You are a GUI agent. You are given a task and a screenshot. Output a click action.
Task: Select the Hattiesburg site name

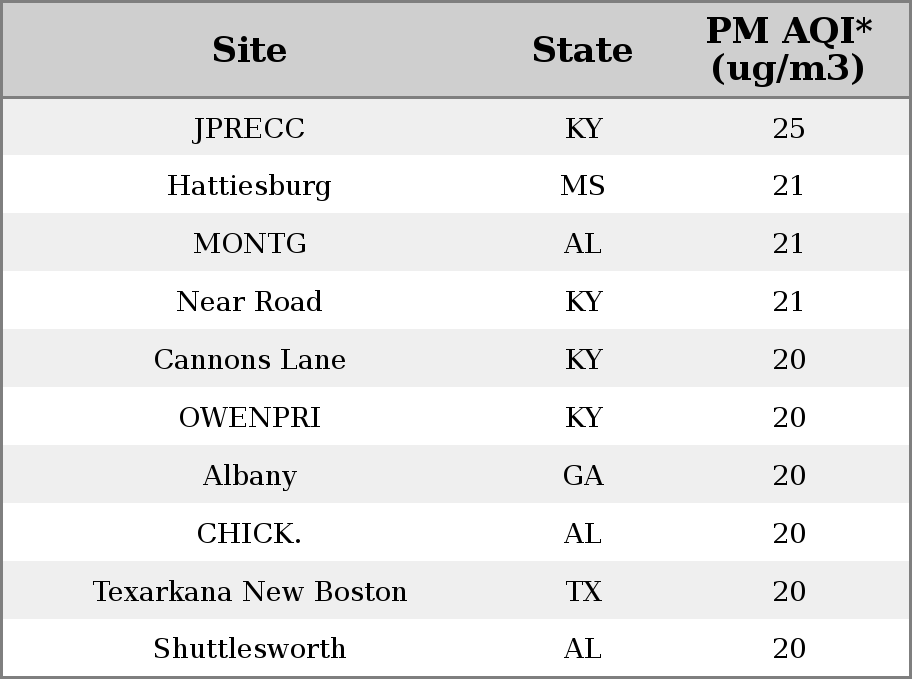(x=249, y=186)
